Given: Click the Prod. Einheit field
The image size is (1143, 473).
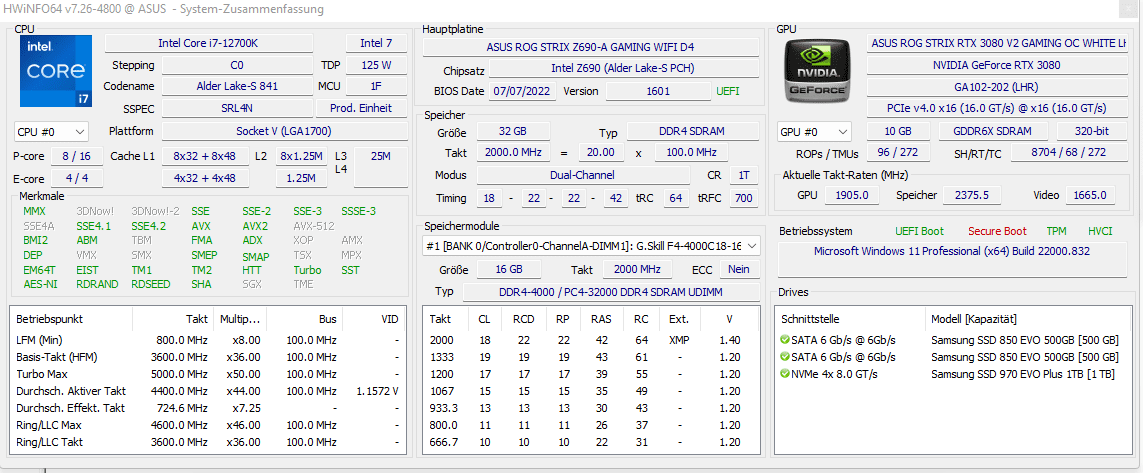Looking at the screenshot, I should 362,108.
